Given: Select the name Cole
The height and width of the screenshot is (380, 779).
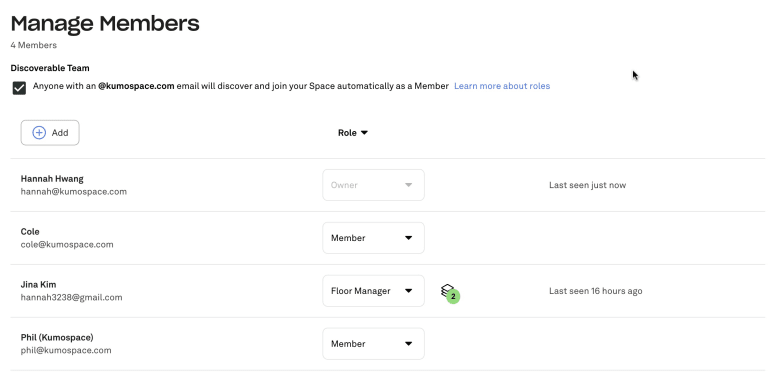Looking at the screenshot, I should [x=30, y=231].
